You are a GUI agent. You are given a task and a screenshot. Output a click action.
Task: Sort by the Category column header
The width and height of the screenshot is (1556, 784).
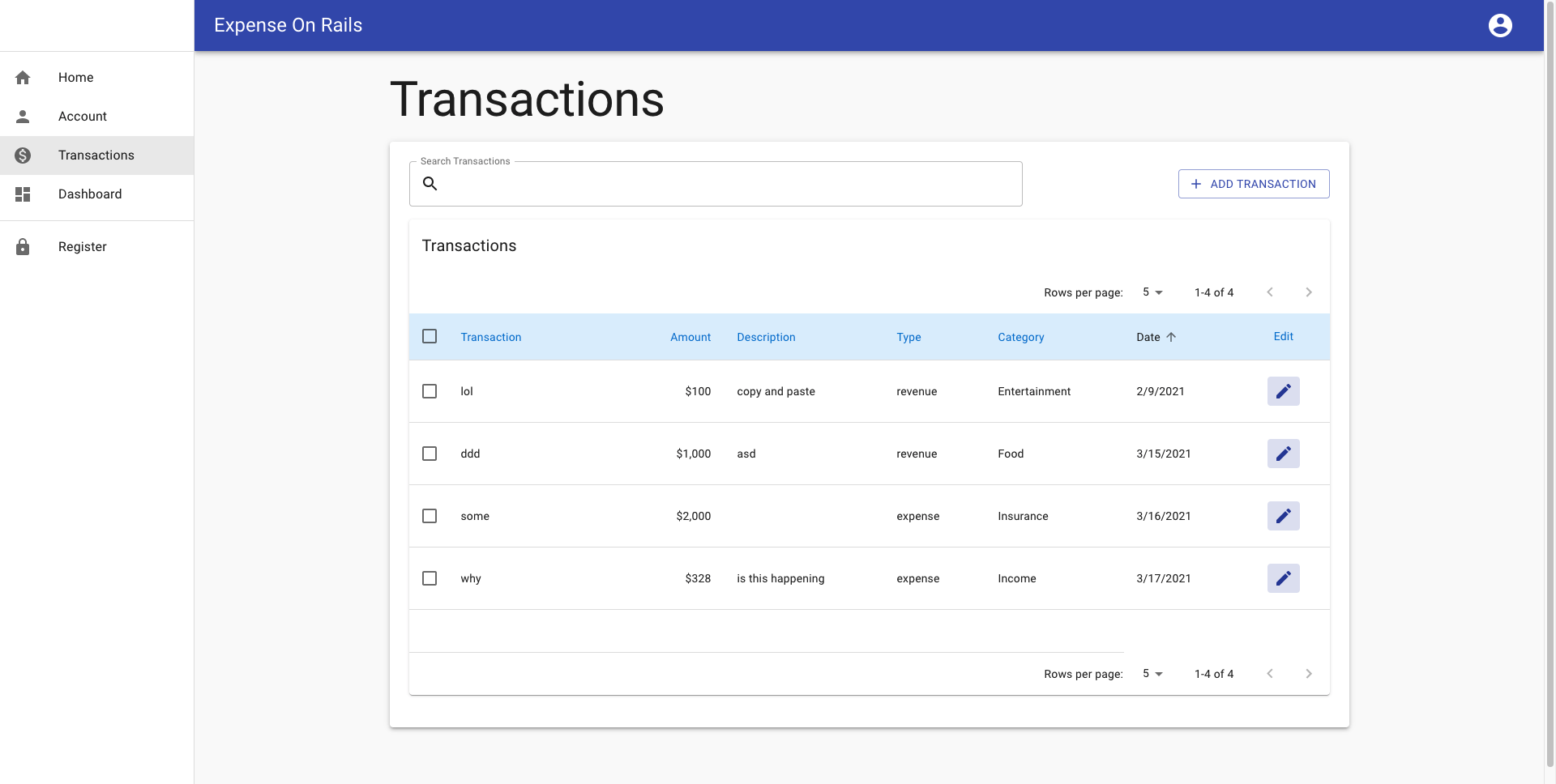pos(1020,337)
